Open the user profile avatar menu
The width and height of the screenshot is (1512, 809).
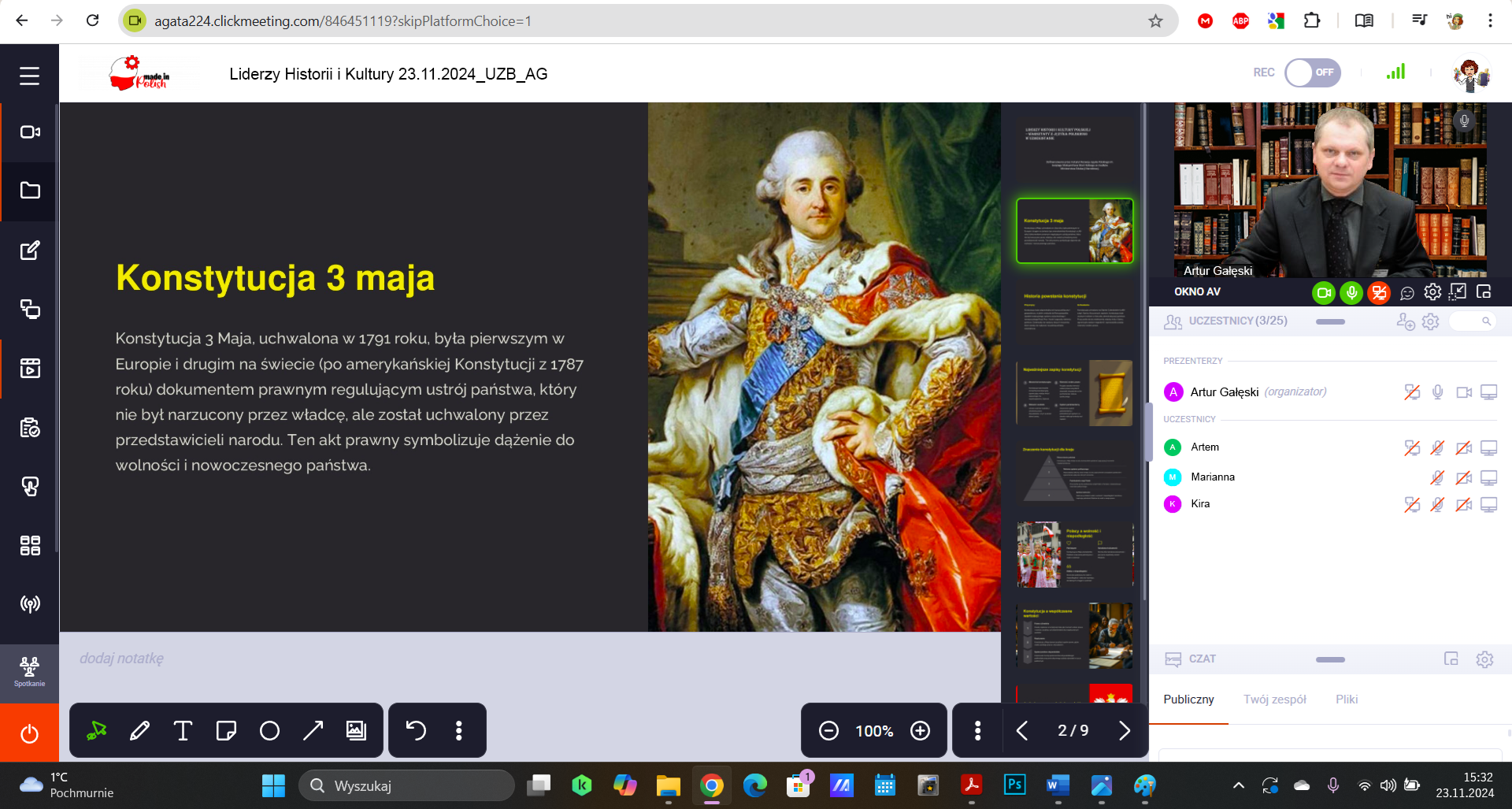pos(1469,73)
